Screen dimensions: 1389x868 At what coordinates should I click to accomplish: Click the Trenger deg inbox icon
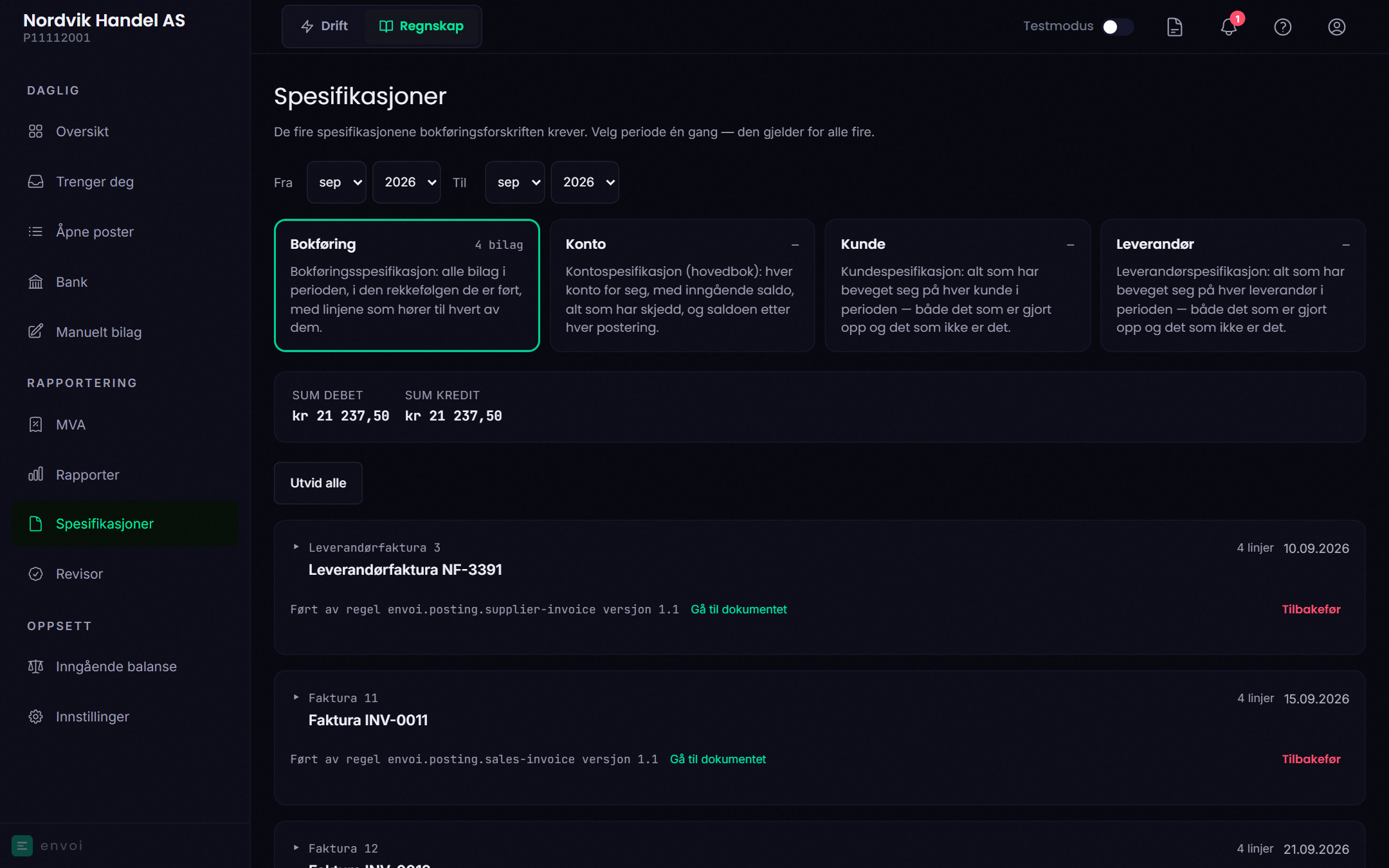coord(35,181)
